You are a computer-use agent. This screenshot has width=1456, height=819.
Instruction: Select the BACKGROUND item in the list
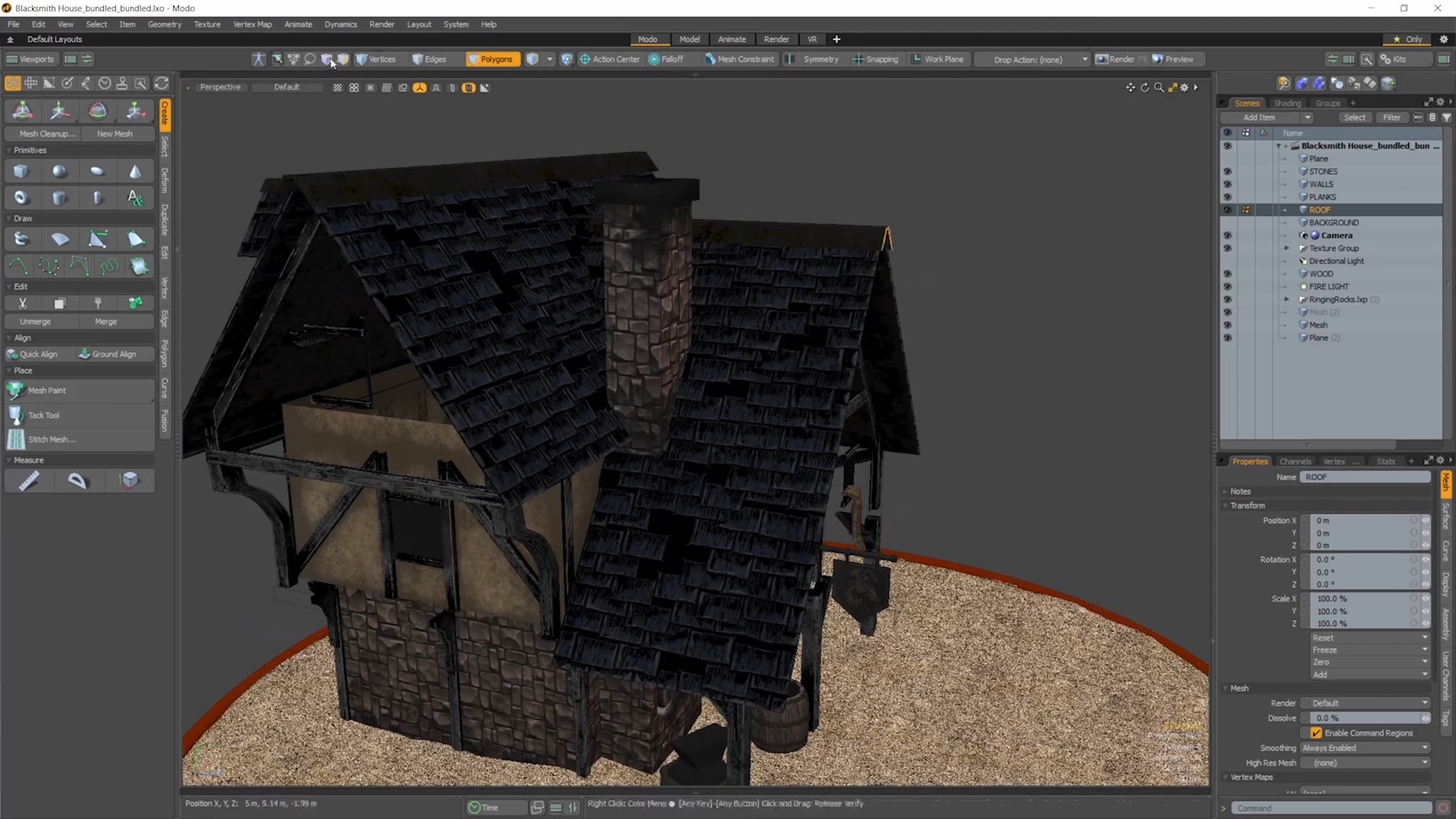pos(1333,223)
